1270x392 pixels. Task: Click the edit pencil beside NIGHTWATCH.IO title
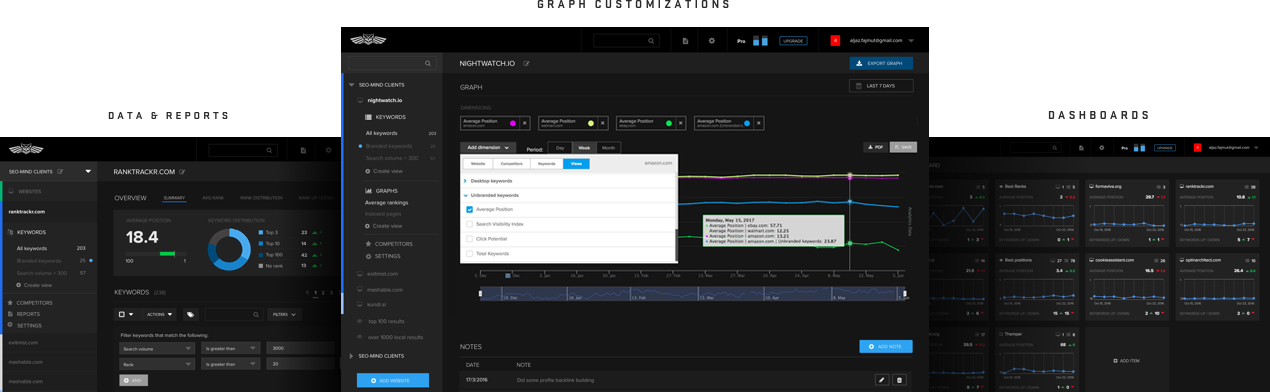coord(527,63)
